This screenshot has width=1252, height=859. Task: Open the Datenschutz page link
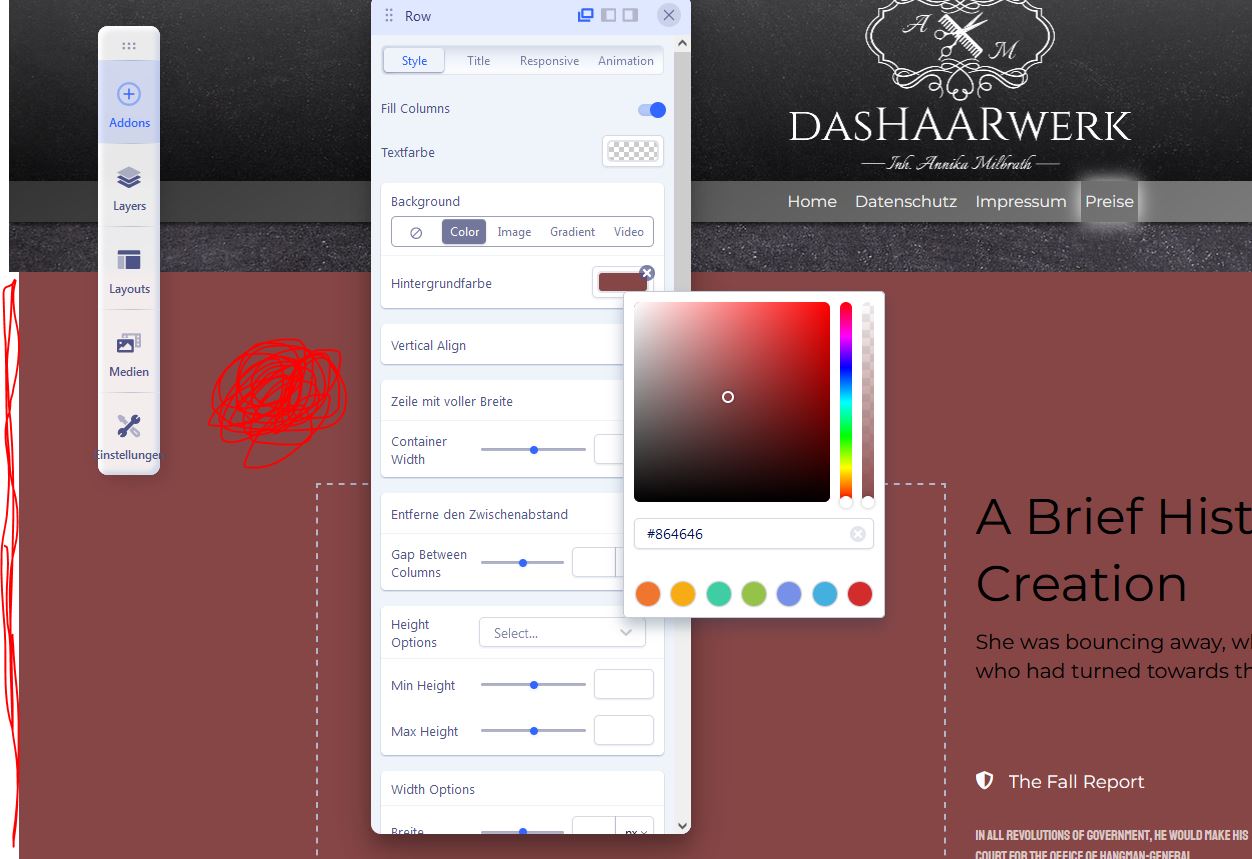[905, 201]
